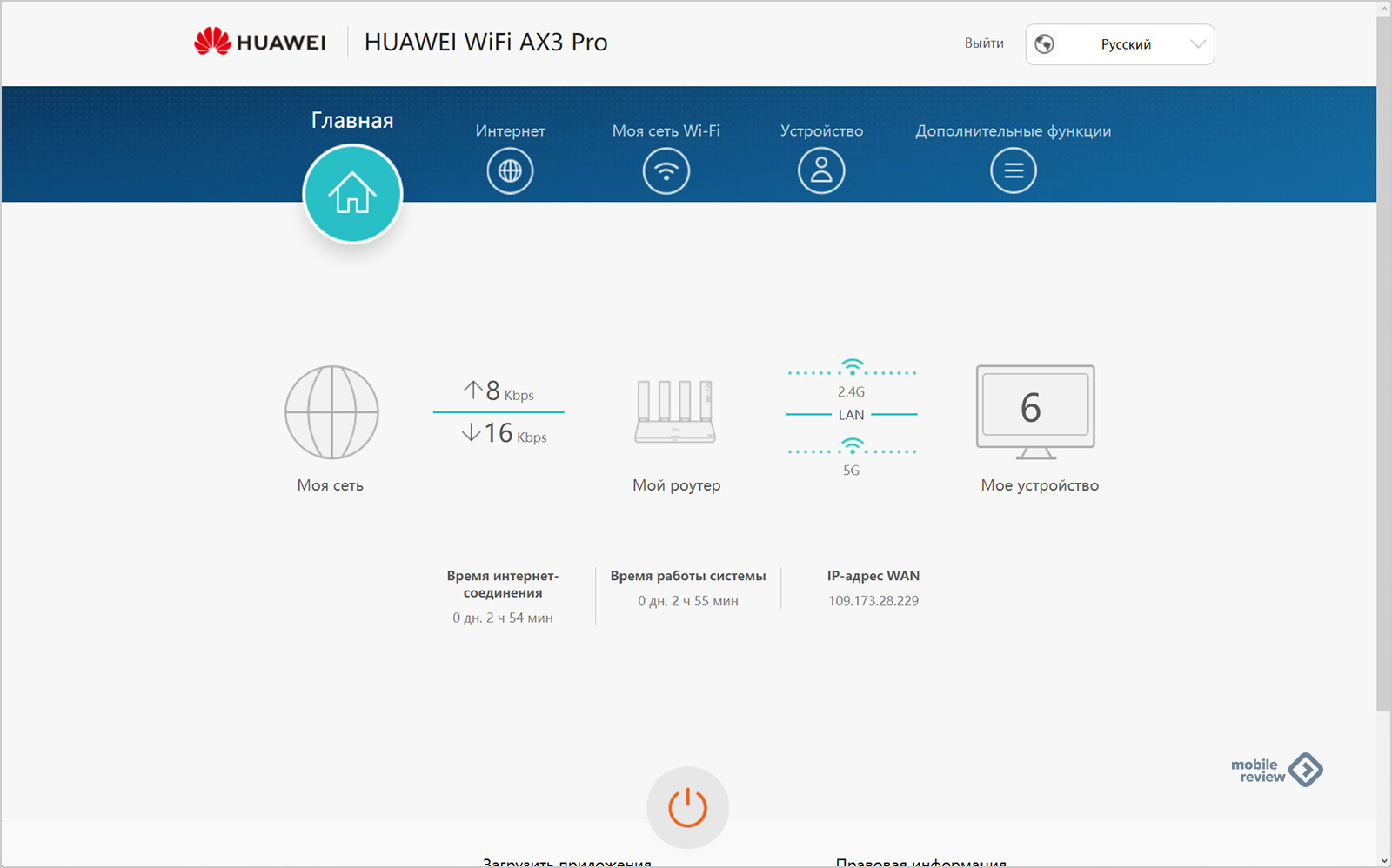
Task: Click the language globe icon
Action: tap(1045, 44)
